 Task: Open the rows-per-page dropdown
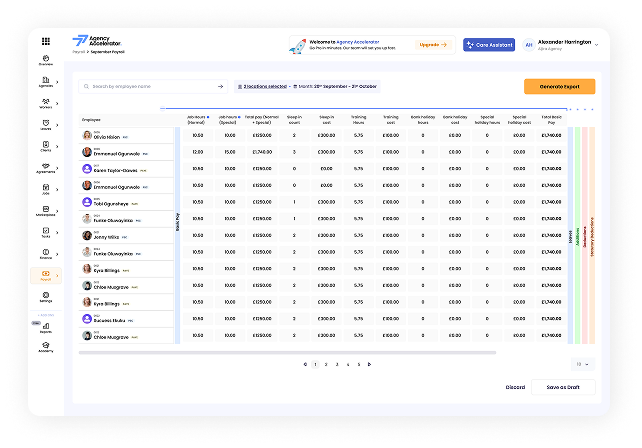tap(583, 364)
